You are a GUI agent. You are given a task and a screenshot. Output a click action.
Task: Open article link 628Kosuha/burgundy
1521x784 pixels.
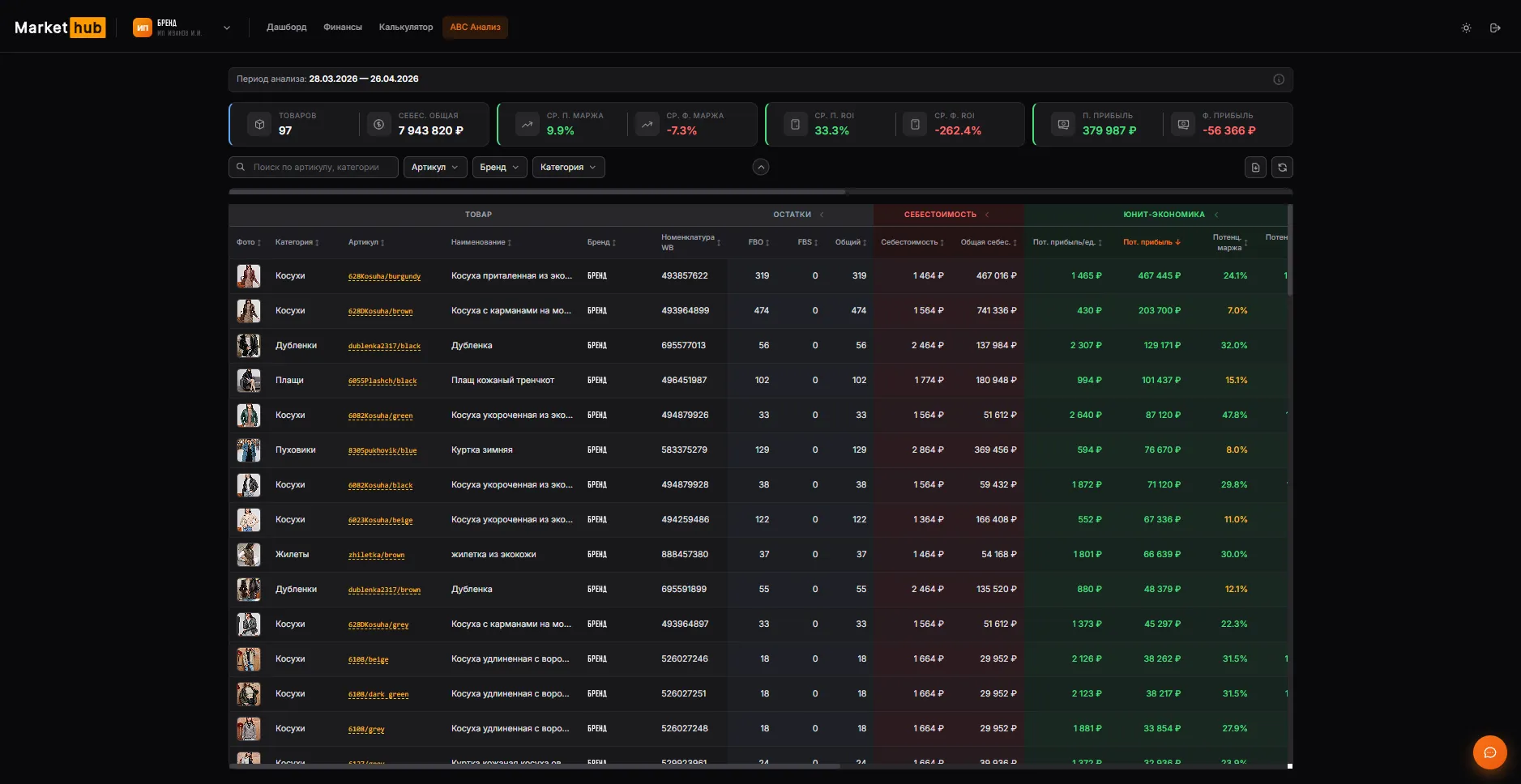tap(384, 276)
